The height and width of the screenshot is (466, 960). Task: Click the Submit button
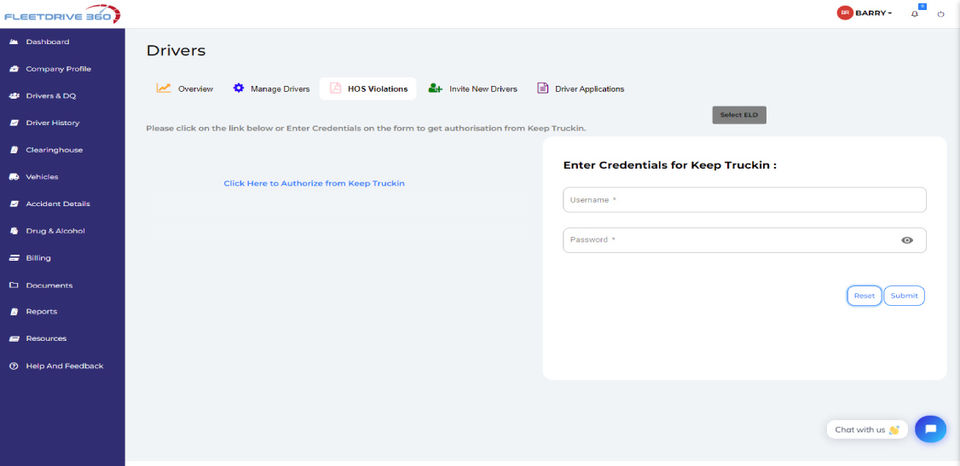(904, 296)
